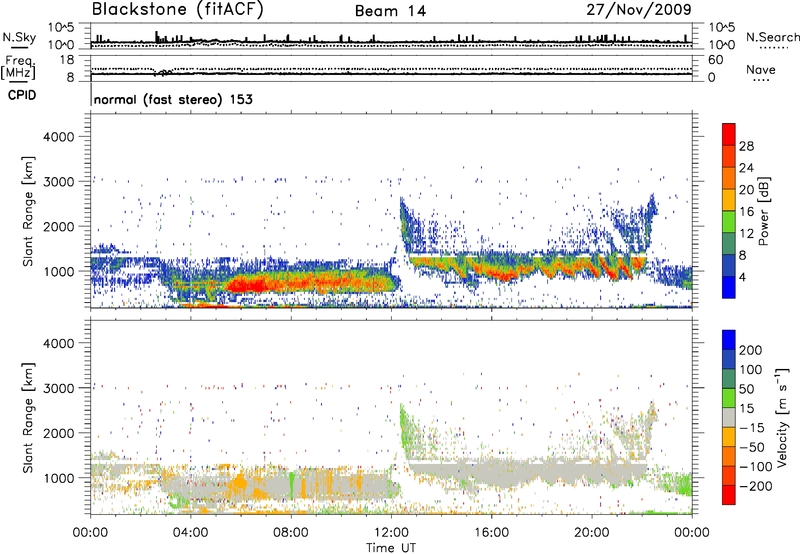Click the '-100' velocity colorbar tick label

point(756,467)
